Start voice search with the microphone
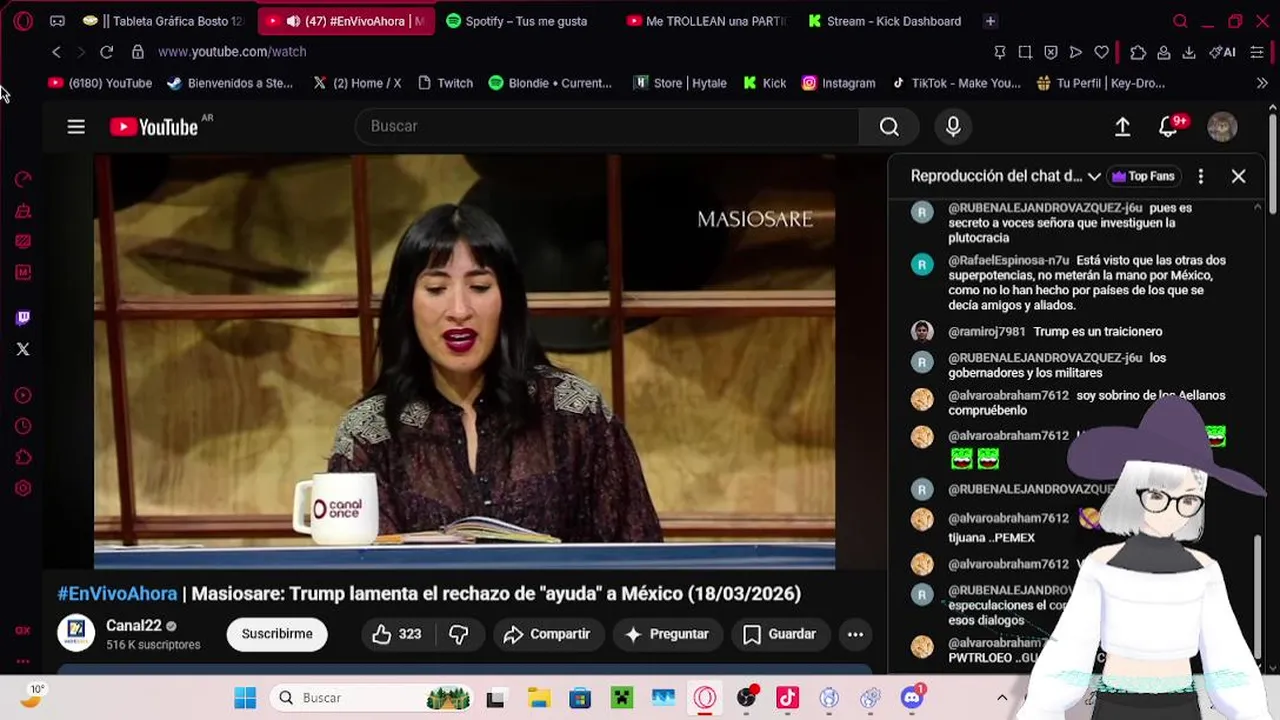The height and width of the screenshot is (720, 1280). click(x=953, y=126)
